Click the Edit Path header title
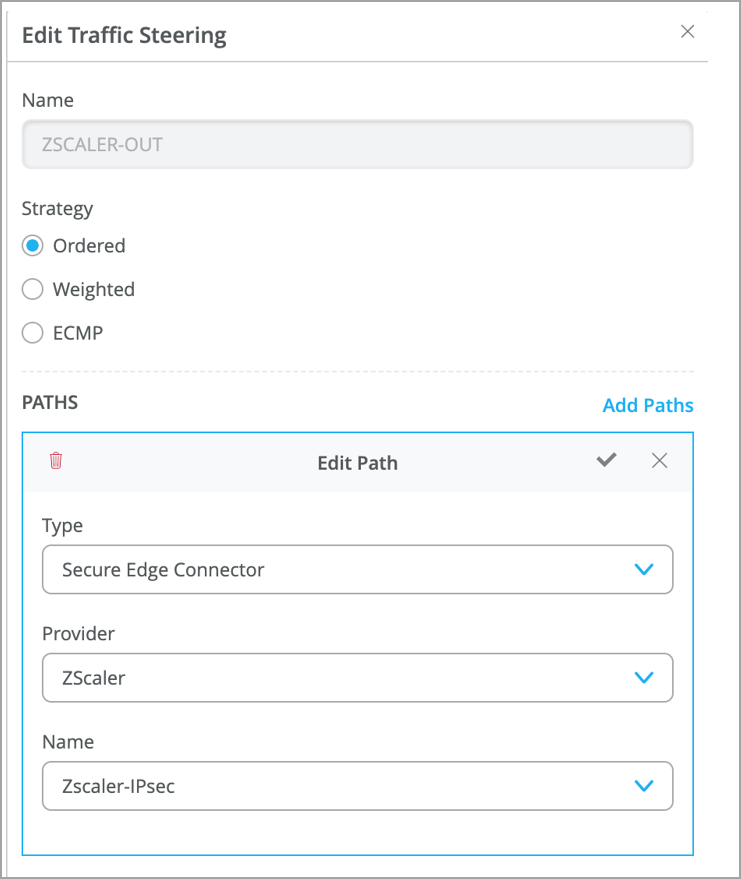The image size is (741, 879). click(x=357, y=462)
